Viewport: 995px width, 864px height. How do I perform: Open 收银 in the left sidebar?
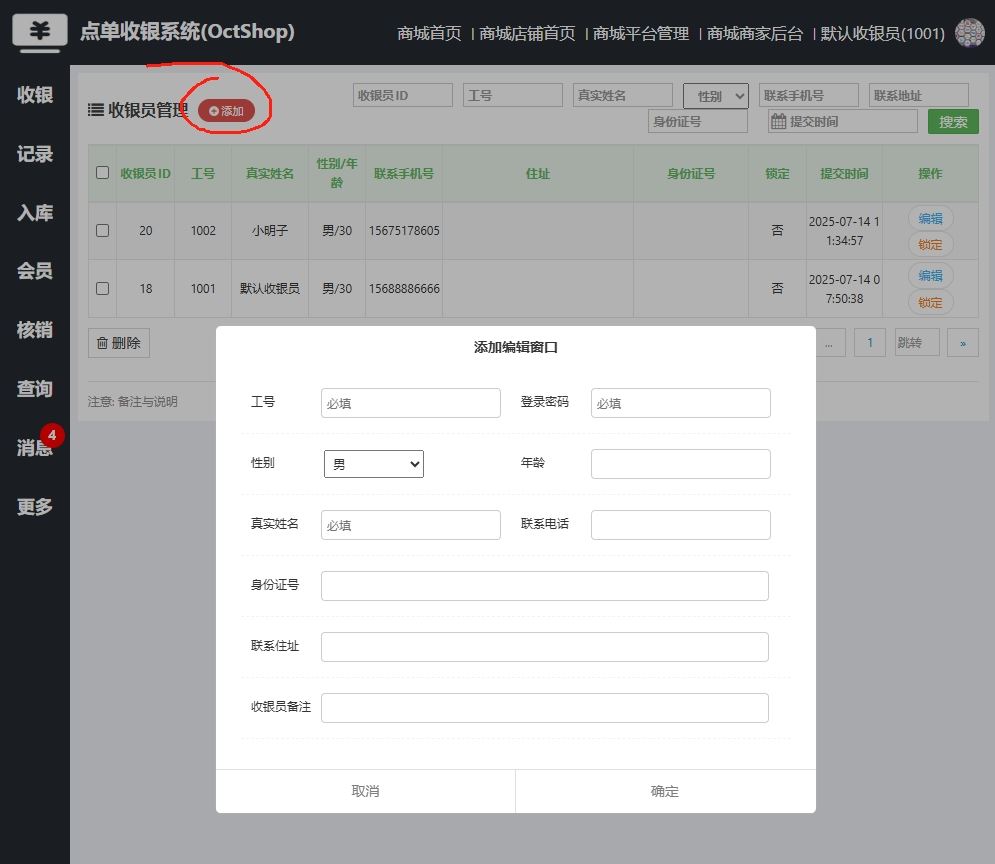pos(35,95)
